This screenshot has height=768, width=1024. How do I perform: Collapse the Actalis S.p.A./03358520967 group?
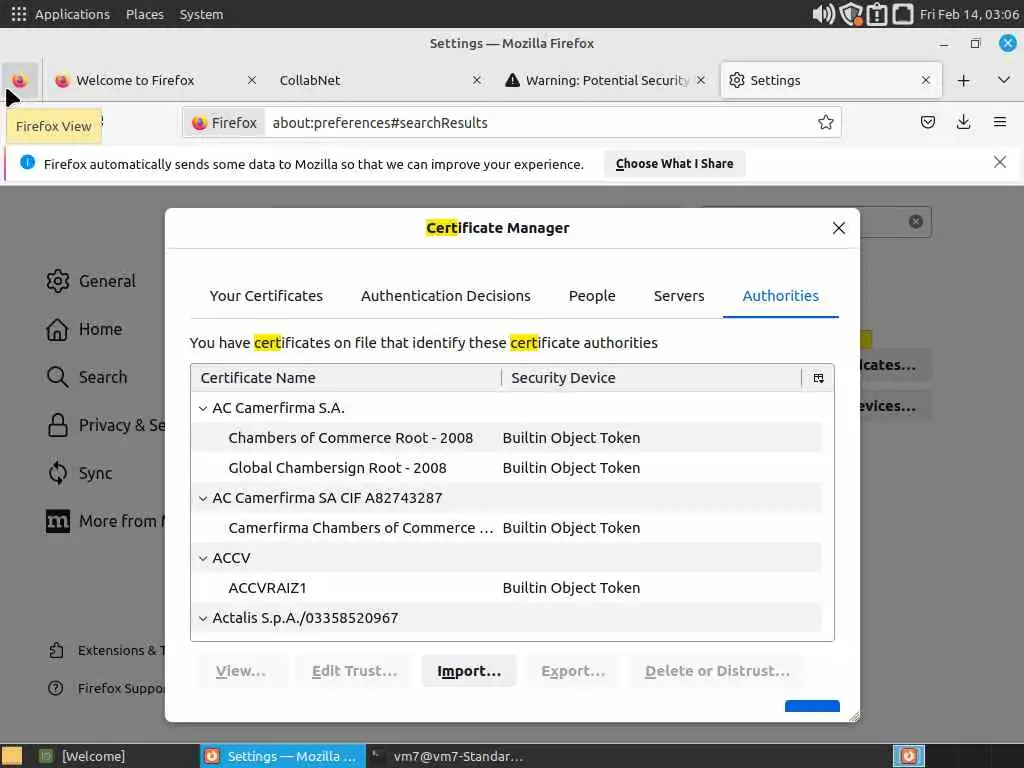click(x=203, y=618)
